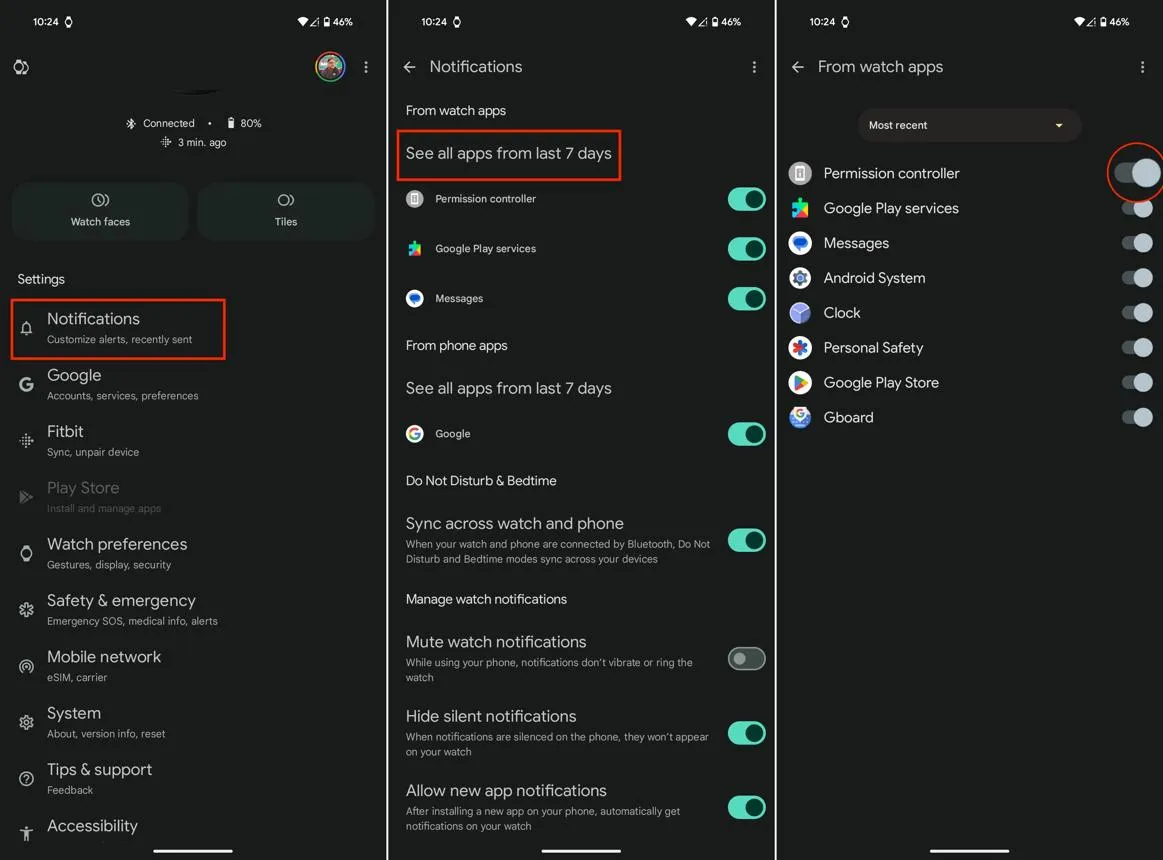Tap the Tiles icon
The height and width of the screenshot is (860, 1163).
[x=286, y=200]
